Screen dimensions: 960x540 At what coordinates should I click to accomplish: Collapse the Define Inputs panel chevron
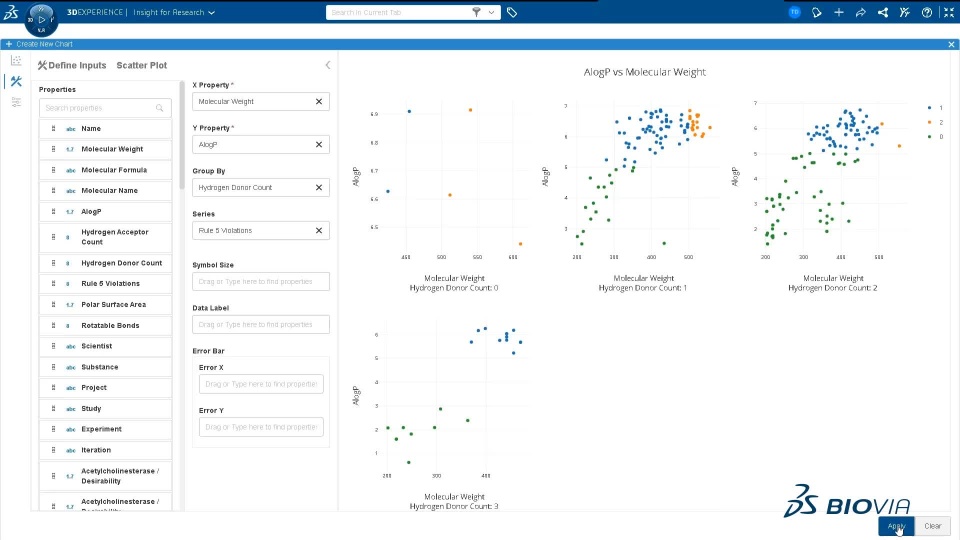pos(328,66)
